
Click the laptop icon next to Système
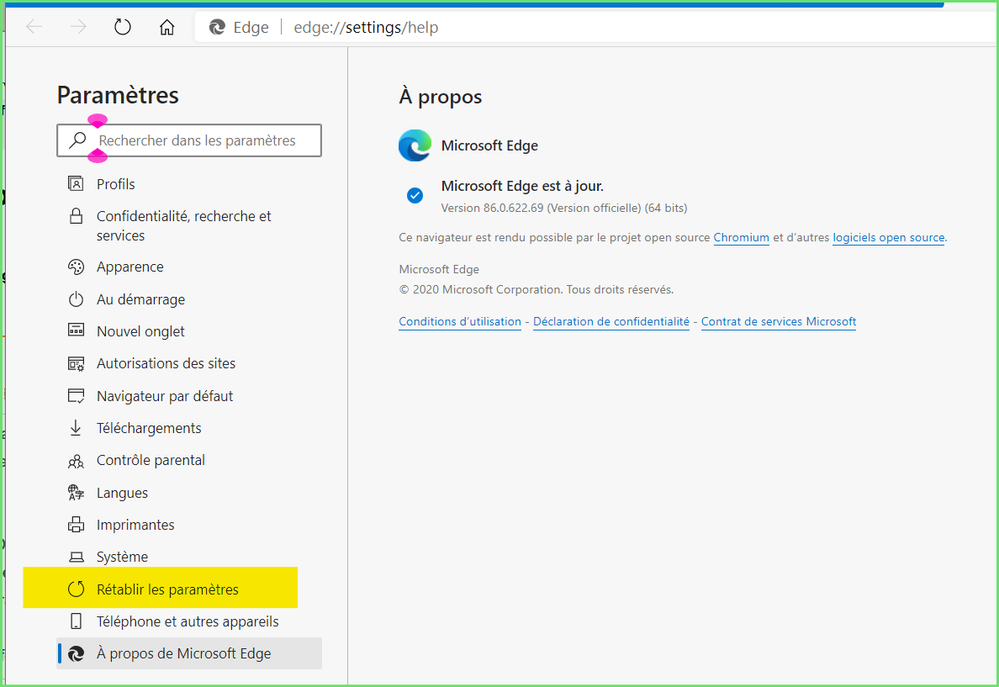pyautogui.click(x=76, y=557)
